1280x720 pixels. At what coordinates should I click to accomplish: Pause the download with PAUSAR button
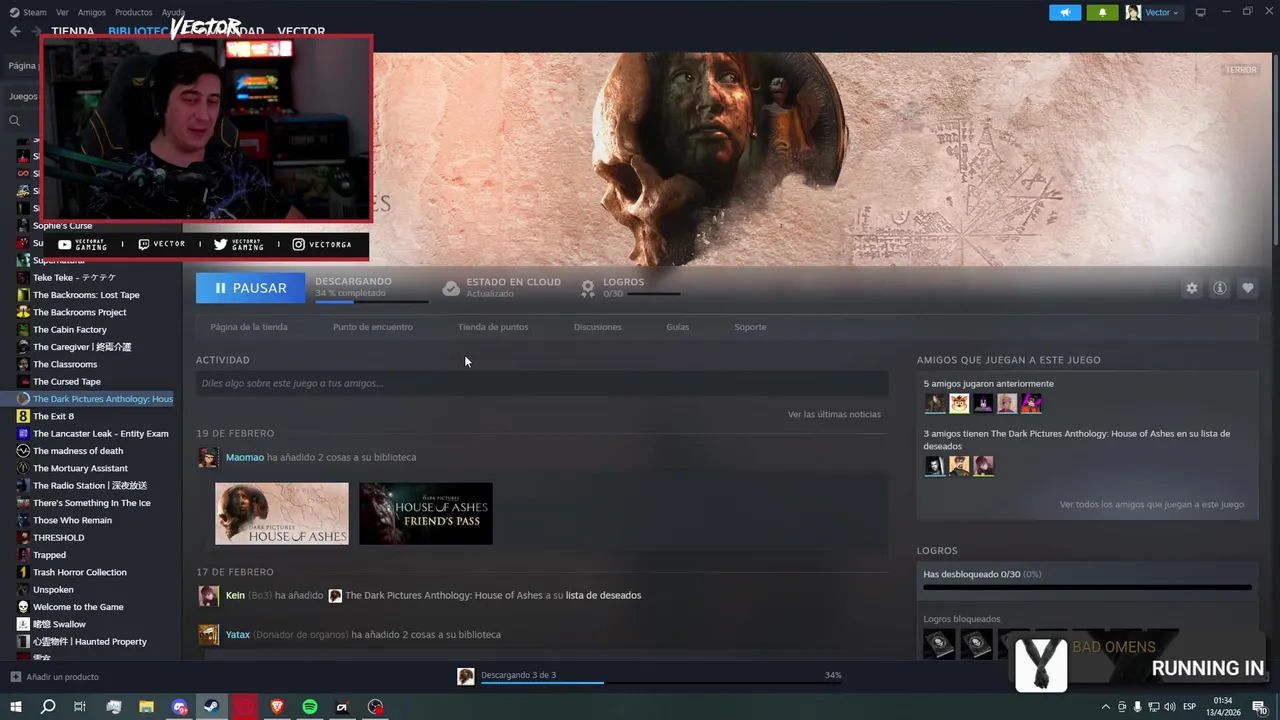(250, 288)
